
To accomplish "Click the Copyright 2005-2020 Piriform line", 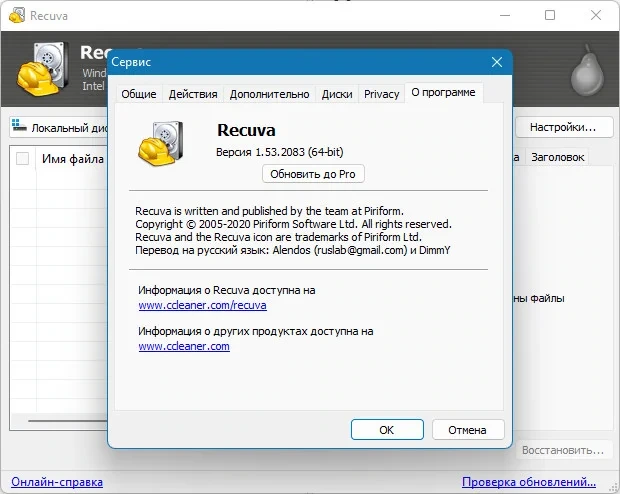I will tap(293, 224).
